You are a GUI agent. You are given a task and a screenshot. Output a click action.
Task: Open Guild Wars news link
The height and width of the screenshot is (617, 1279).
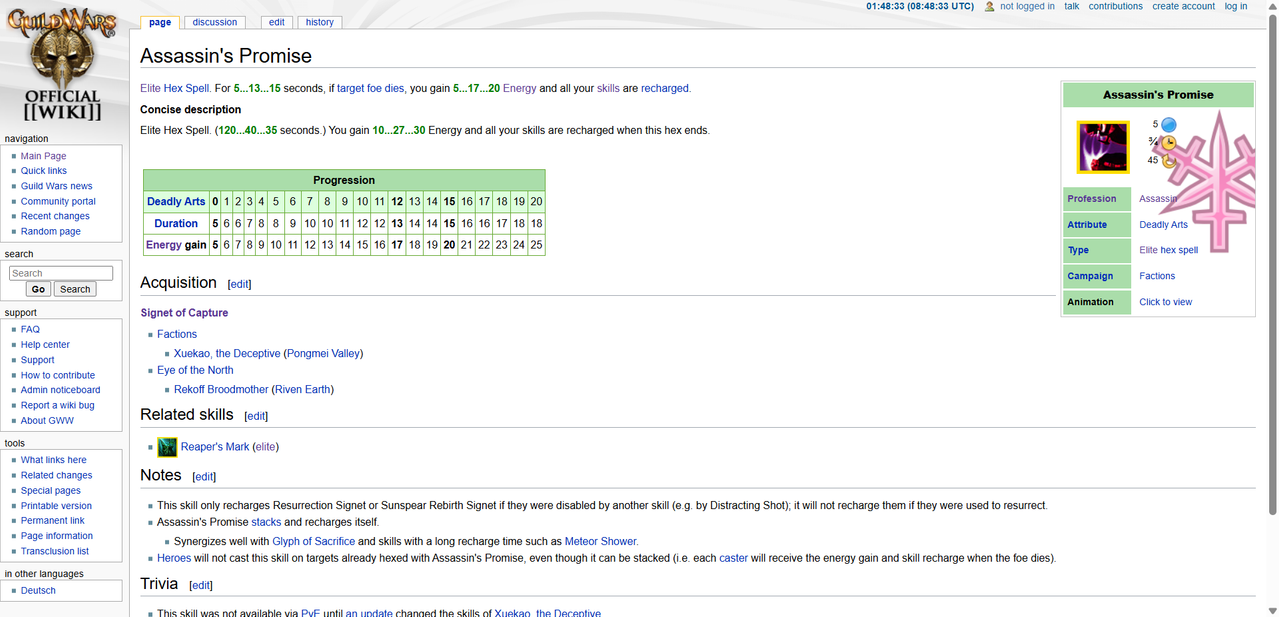coord(57,186)
